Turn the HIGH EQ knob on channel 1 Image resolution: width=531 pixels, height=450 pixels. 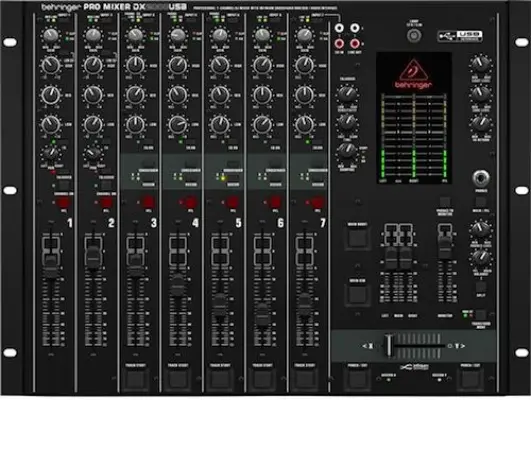pyautogui.click(x=51, y=65)
